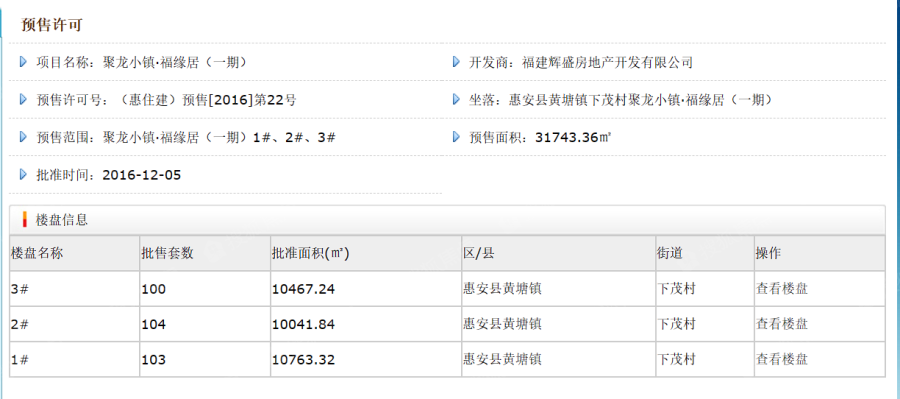Image resolution: width=900 pixels, height=399 pixels.
Task: Click 惠安县黄塘镇 in row 2#
Action: [502, 324]
